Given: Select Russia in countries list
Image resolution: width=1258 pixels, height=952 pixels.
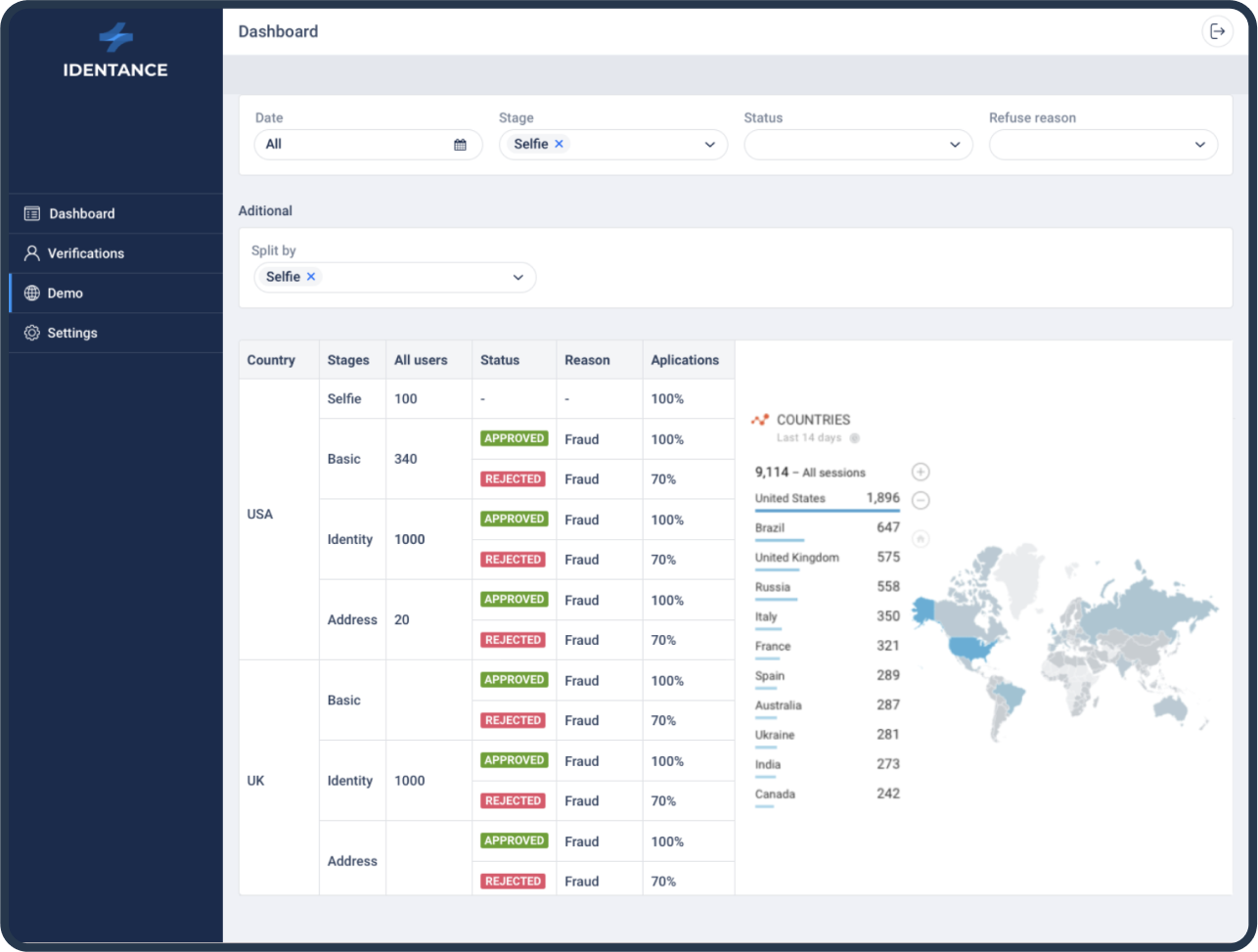Looking at the screenshot, I should click(x=773, y=587).
